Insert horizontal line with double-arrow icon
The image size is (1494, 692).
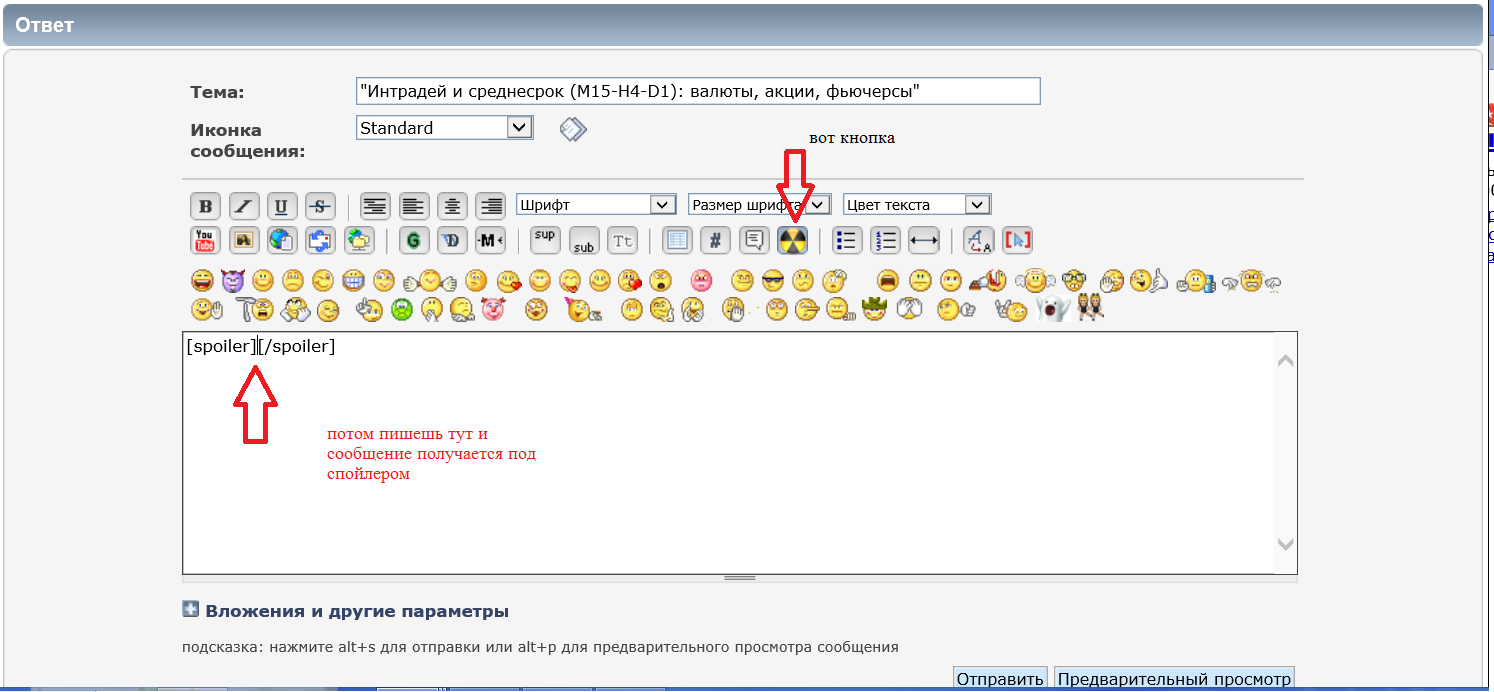point(924,240)
